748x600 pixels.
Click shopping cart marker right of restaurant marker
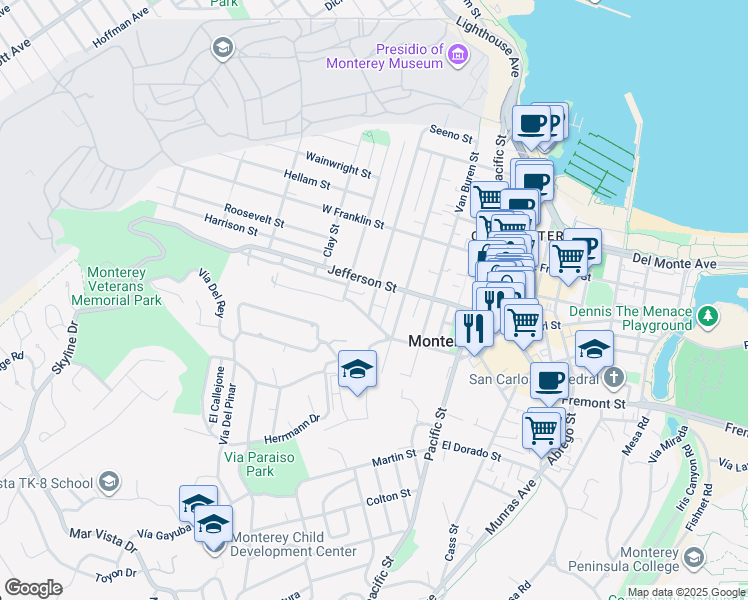523,324
